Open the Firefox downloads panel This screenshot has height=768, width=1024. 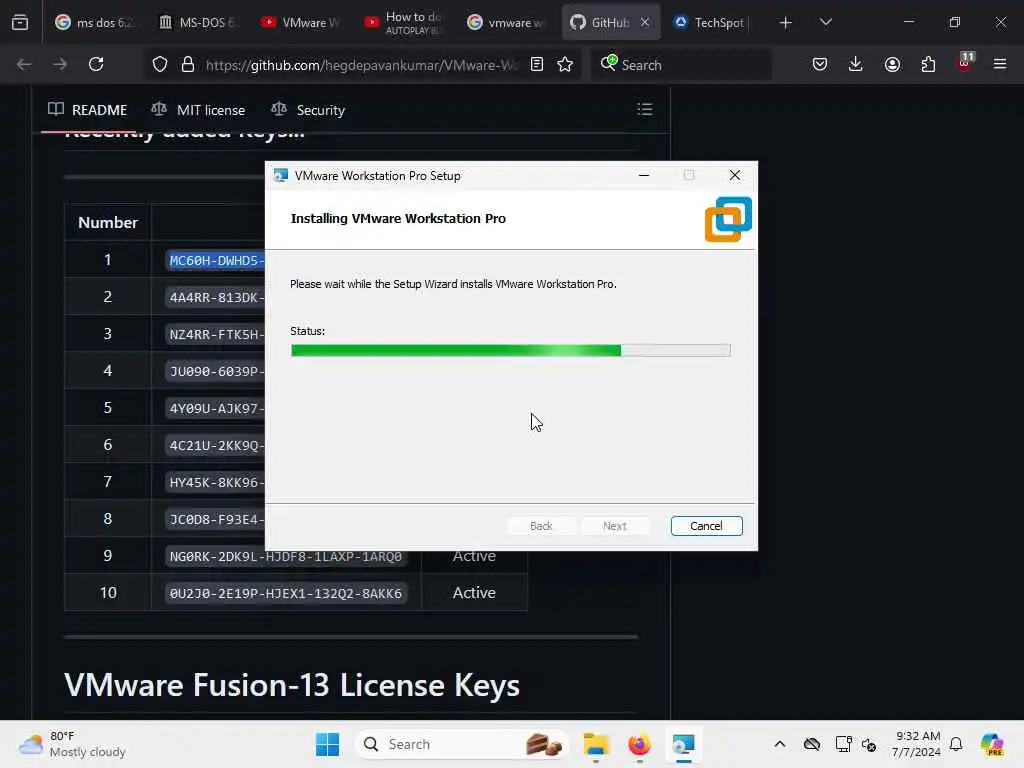click(x=856, y=64)
